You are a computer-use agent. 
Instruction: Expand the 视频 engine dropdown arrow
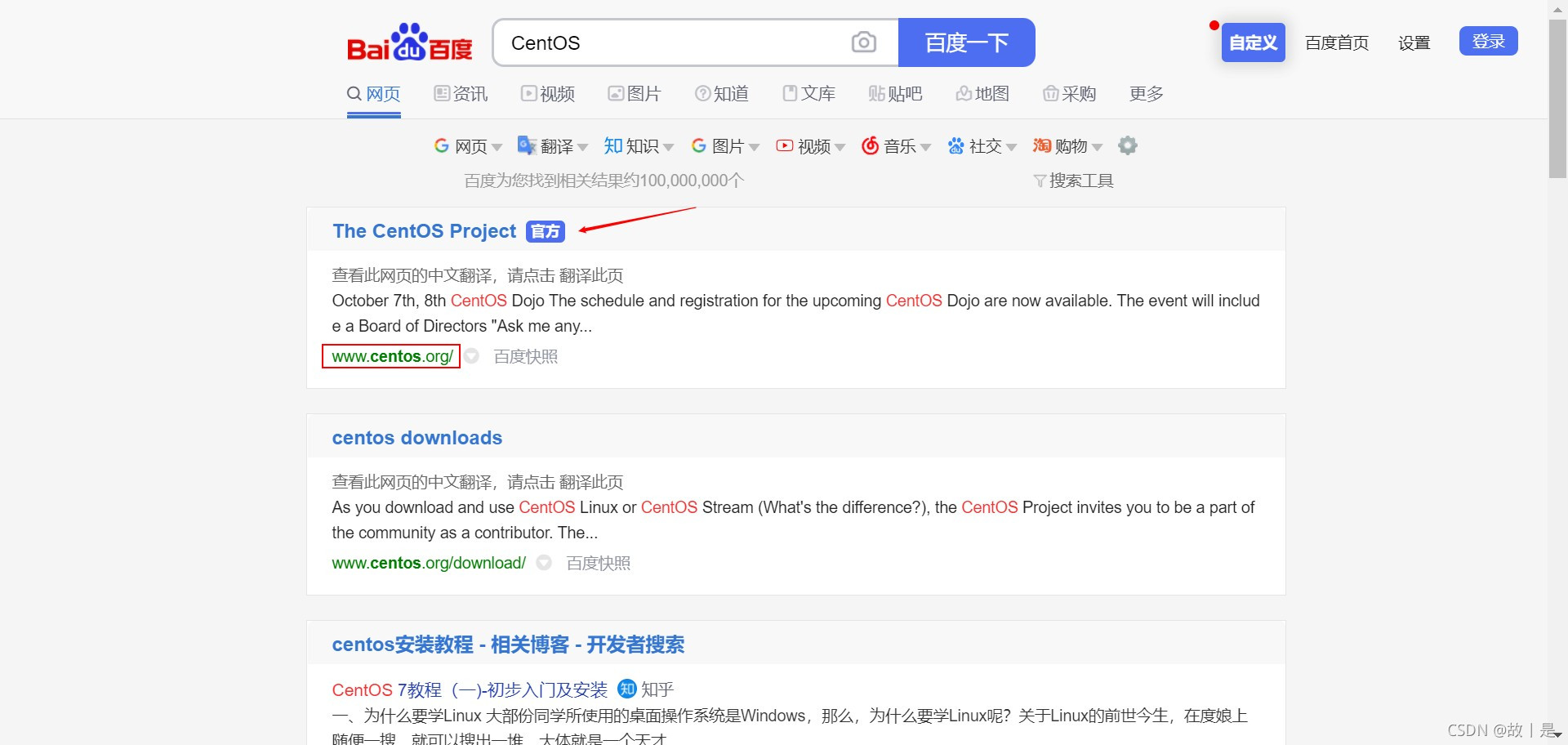[840, 148]
